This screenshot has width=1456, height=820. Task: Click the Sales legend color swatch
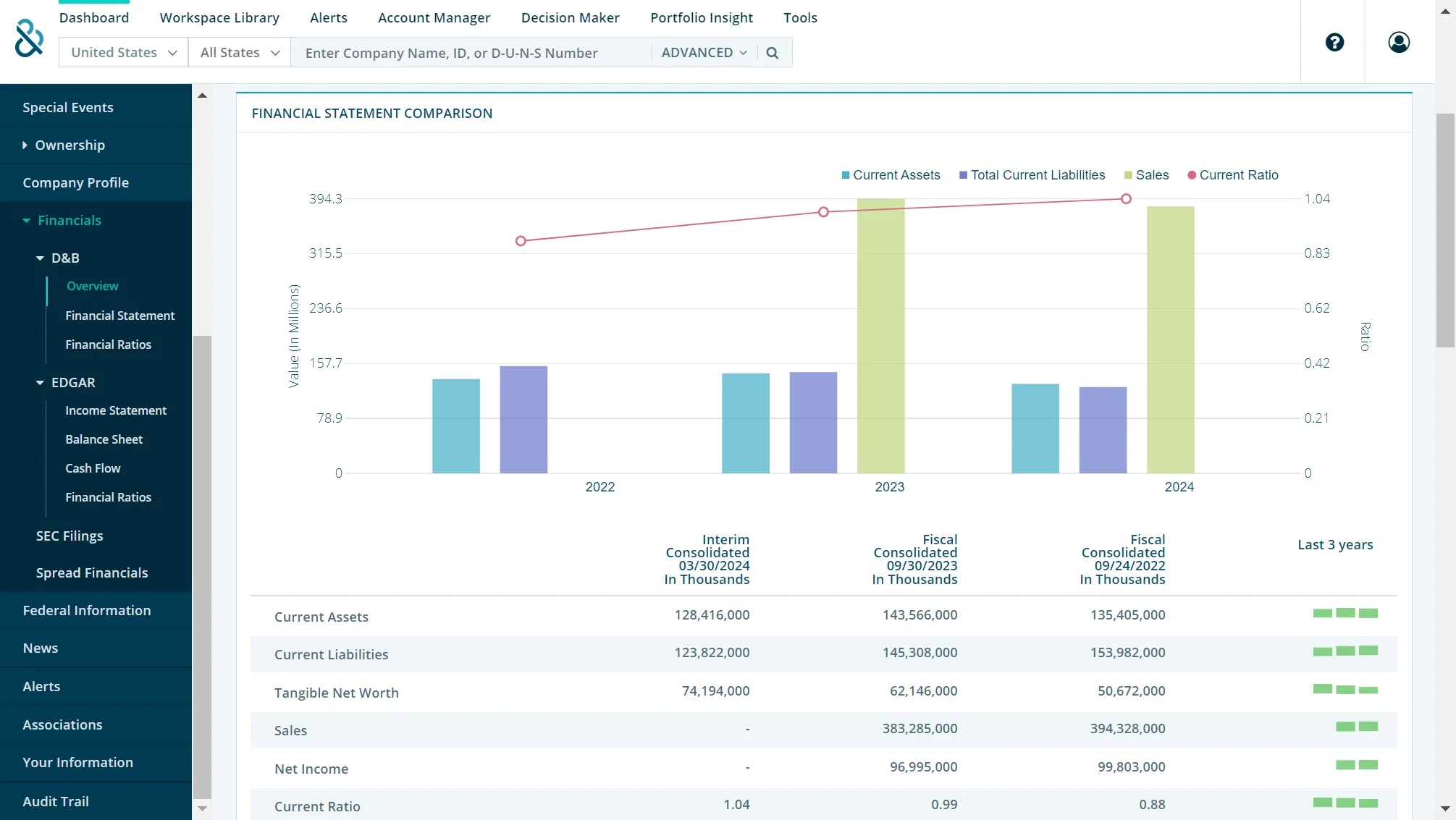(x=1127, y=175)
